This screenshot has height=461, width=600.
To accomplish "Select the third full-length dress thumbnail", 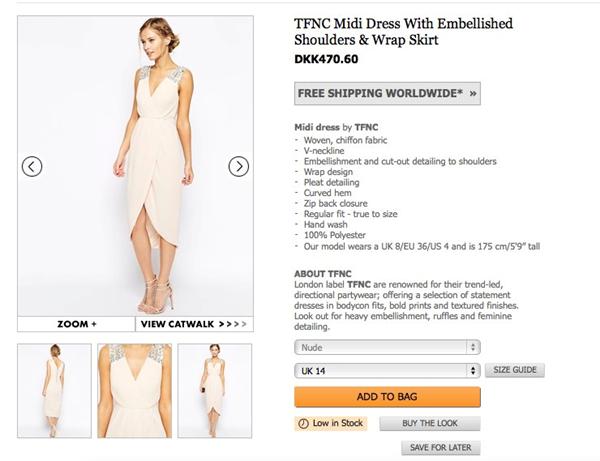I will (x=214, y=390).
